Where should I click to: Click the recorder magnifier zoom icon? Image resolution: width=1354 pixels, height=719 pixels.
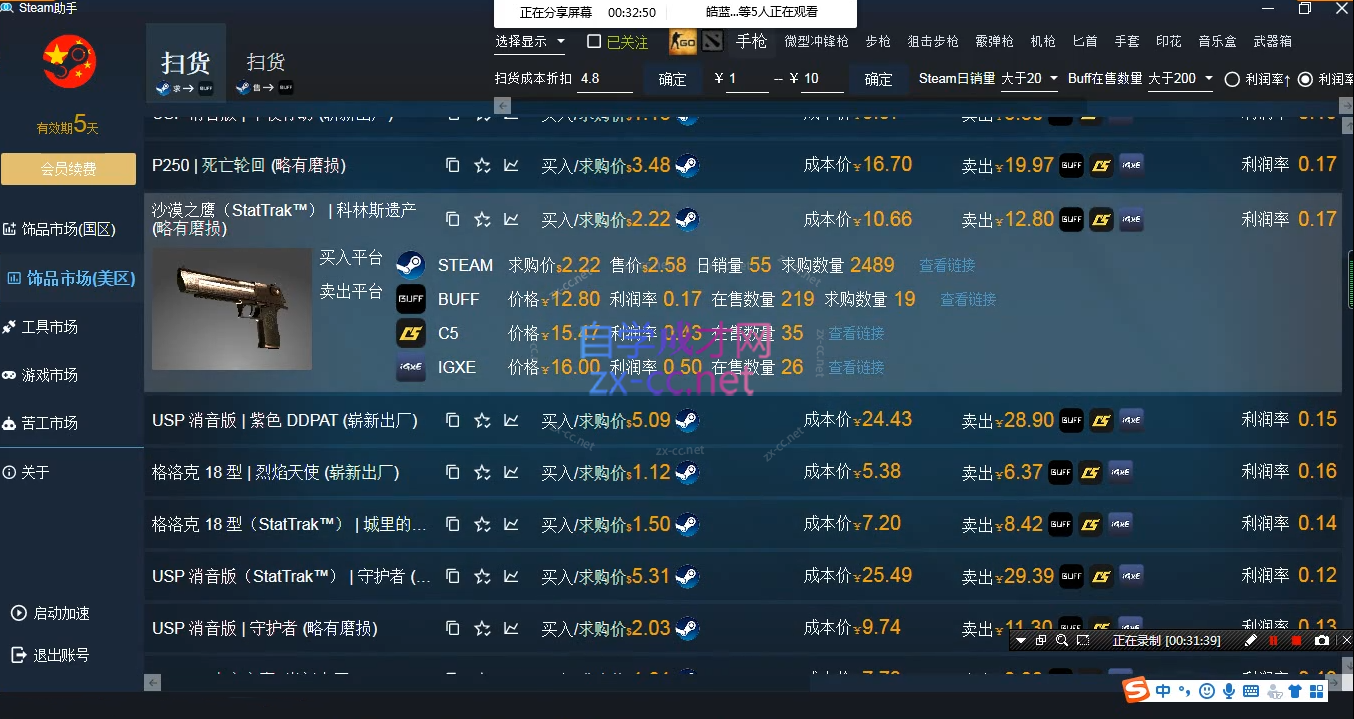1061,640
